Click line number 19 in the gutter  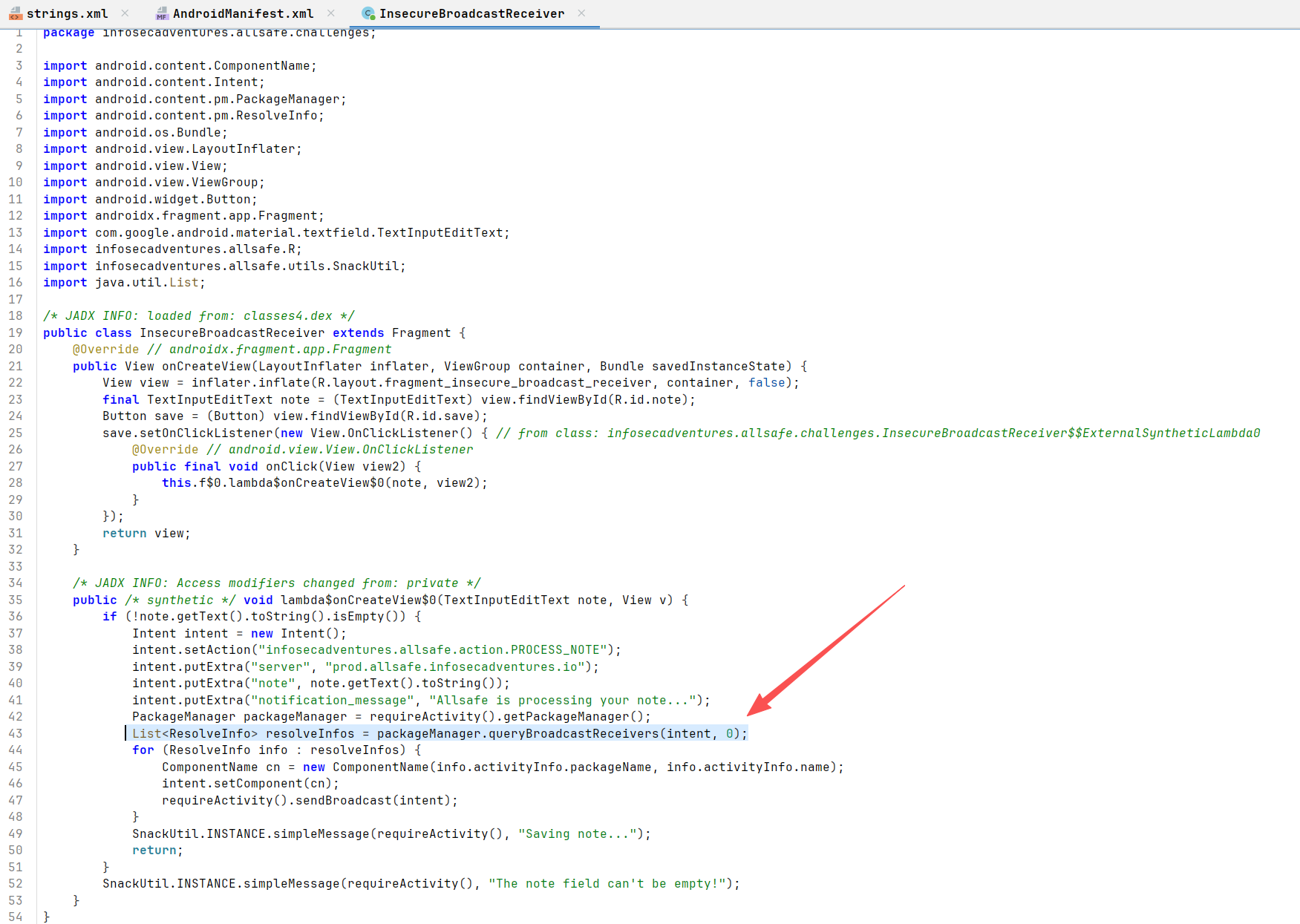pyautogui.click(x=16, y=332)
